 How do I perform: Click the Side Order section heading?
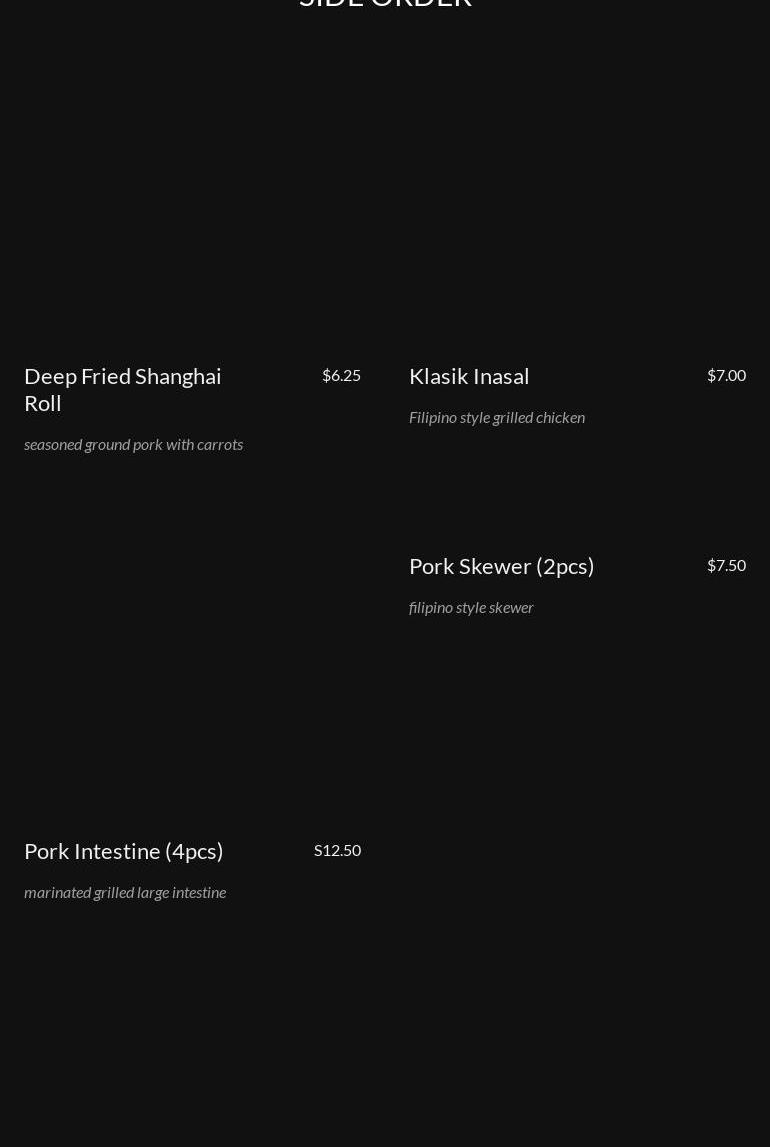pos(385,4)
